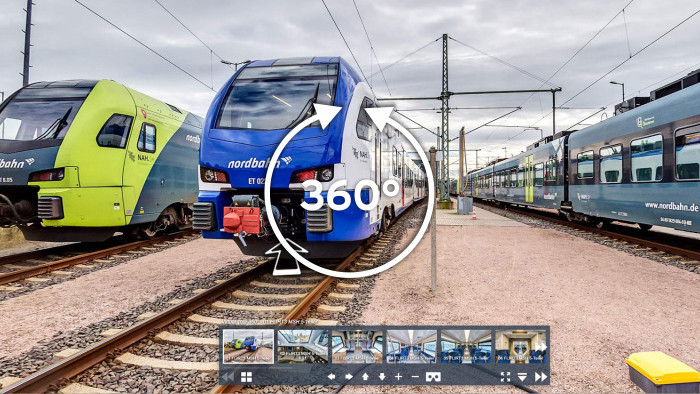The image size is (700, 394).
Task: Select the 05 FLIRT3 blue seats thumbnail
Action: coord(466,346)
